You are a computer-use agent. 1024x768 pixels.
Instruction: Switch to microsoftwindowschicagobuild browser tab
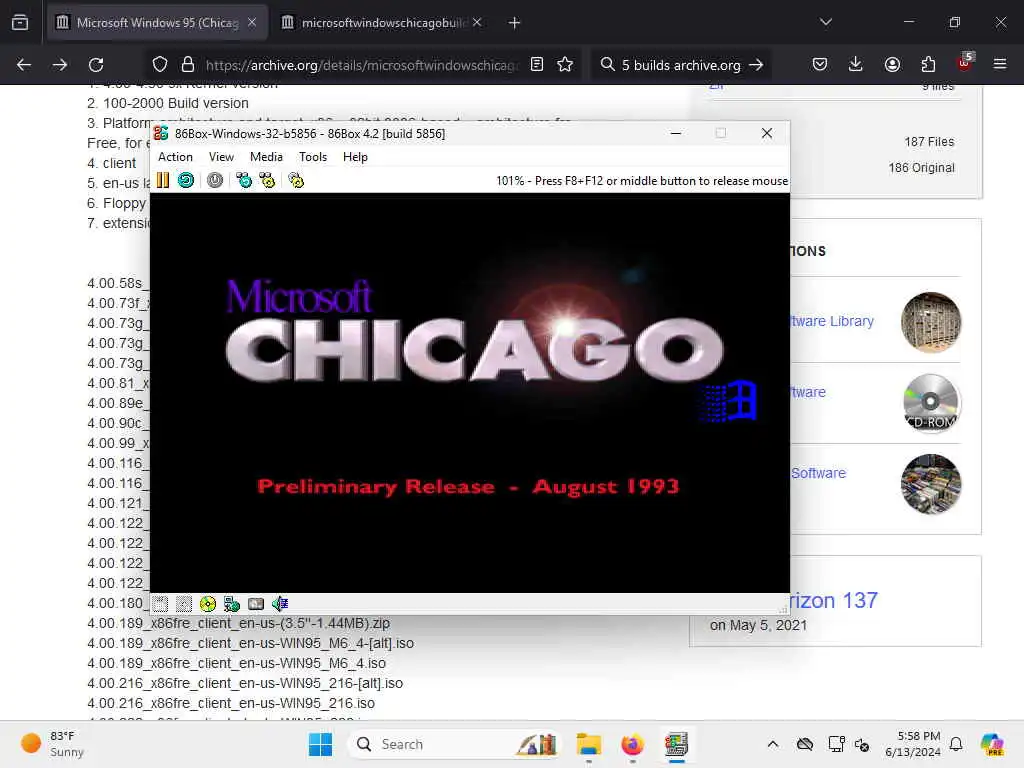coord(384,23)
